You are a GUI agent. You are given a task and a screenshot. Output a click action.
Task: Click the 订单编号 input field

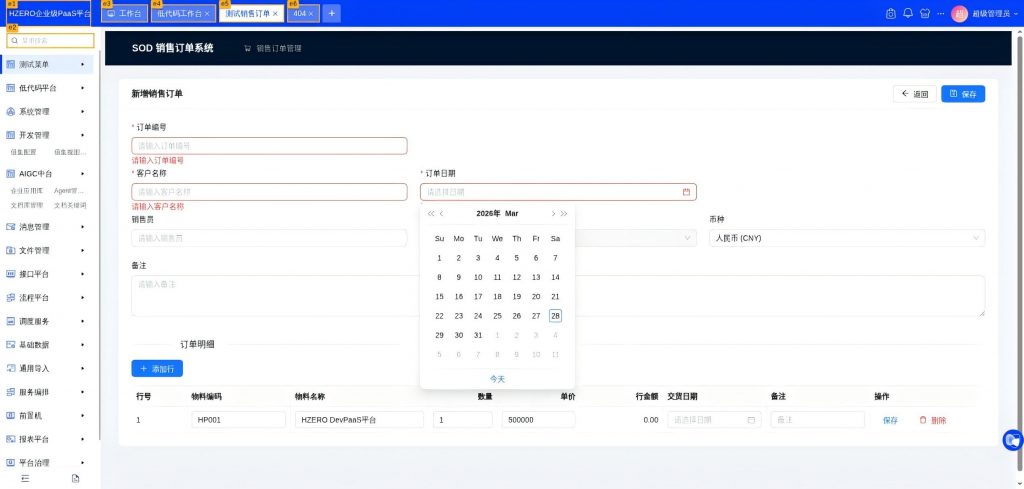[x=269, y=146]
